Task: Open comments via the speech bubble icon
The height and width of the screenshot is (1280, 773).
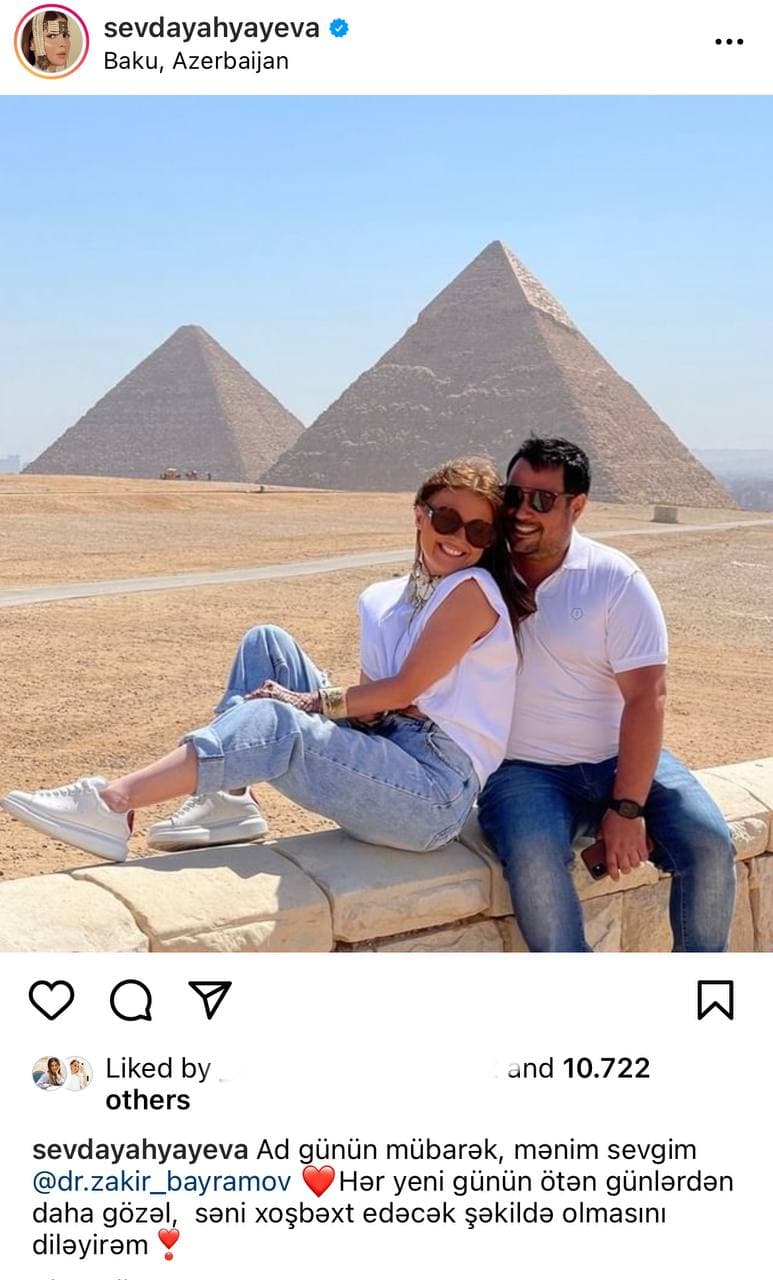Action: tap(131, 999)
